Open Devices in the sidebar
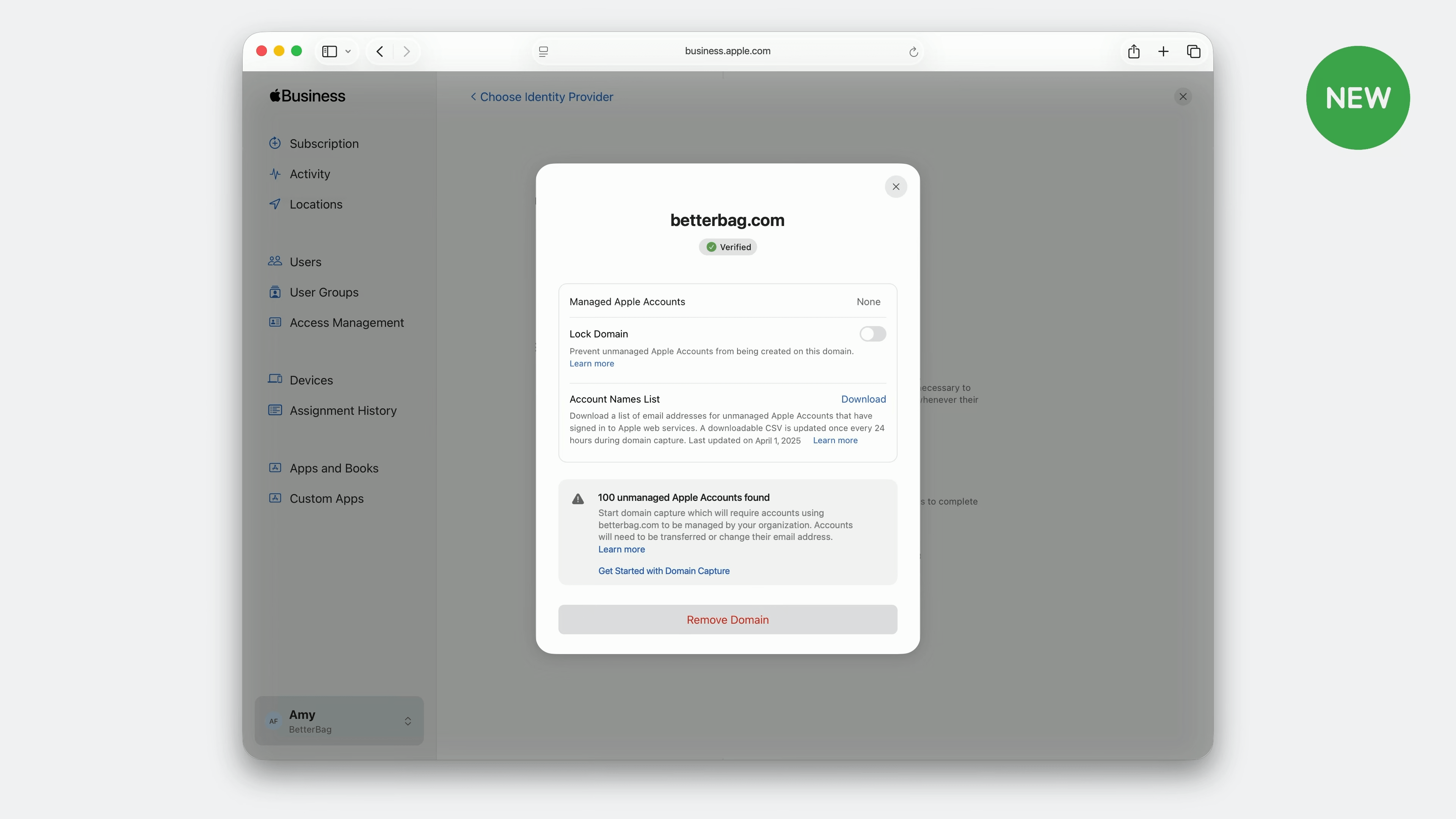Viewport: 1456px width, 819px height. 311,380
